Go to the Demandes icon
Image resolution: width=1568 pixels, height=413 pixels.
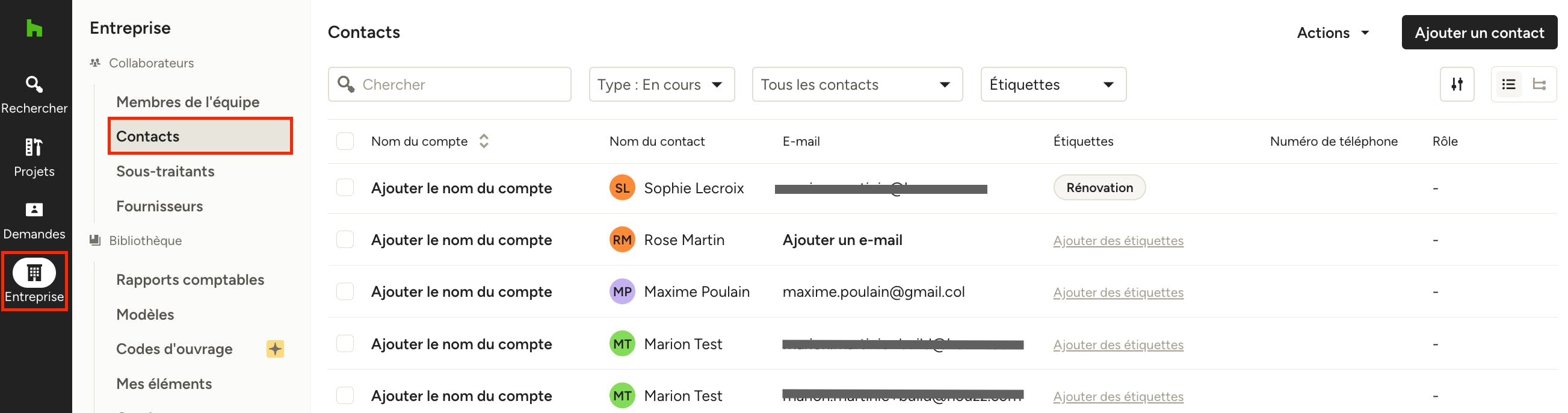34,210
